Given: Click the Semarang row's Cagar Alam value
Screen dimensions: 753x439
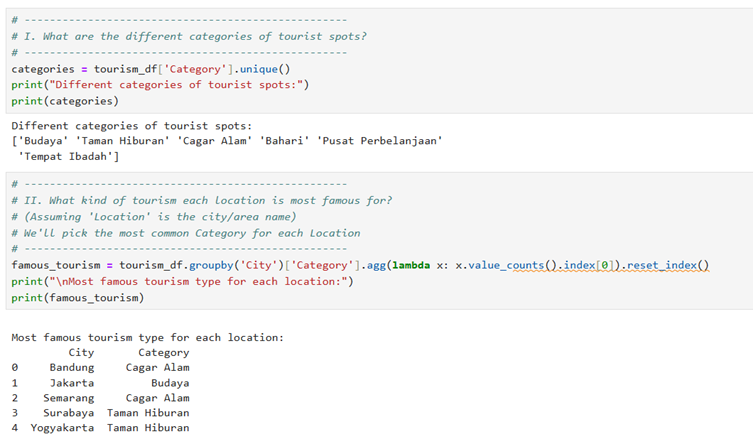Looking at the screenshot, I should click(157, 397).
